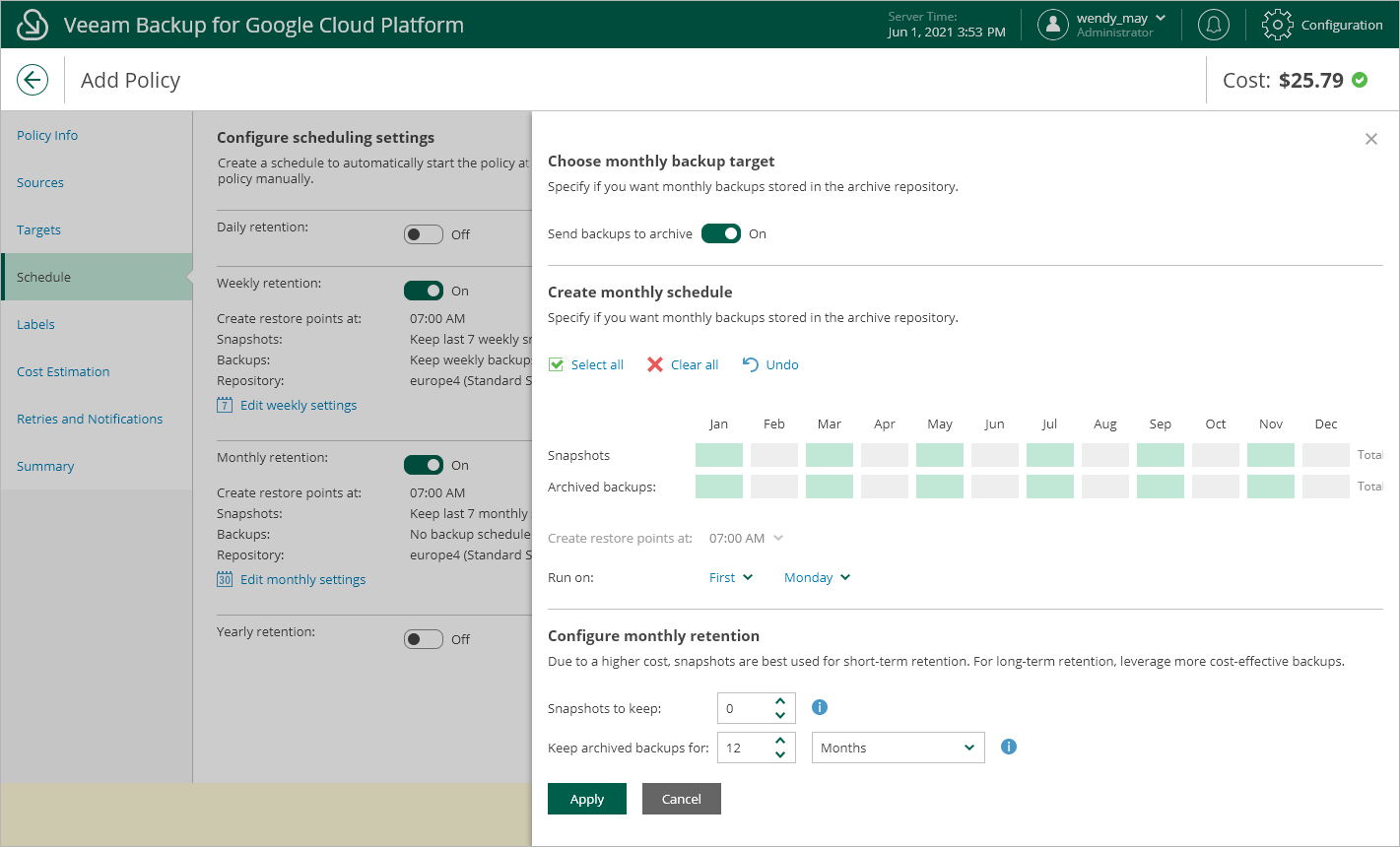Toggle Weekly retention switch

tap(424, 291)
